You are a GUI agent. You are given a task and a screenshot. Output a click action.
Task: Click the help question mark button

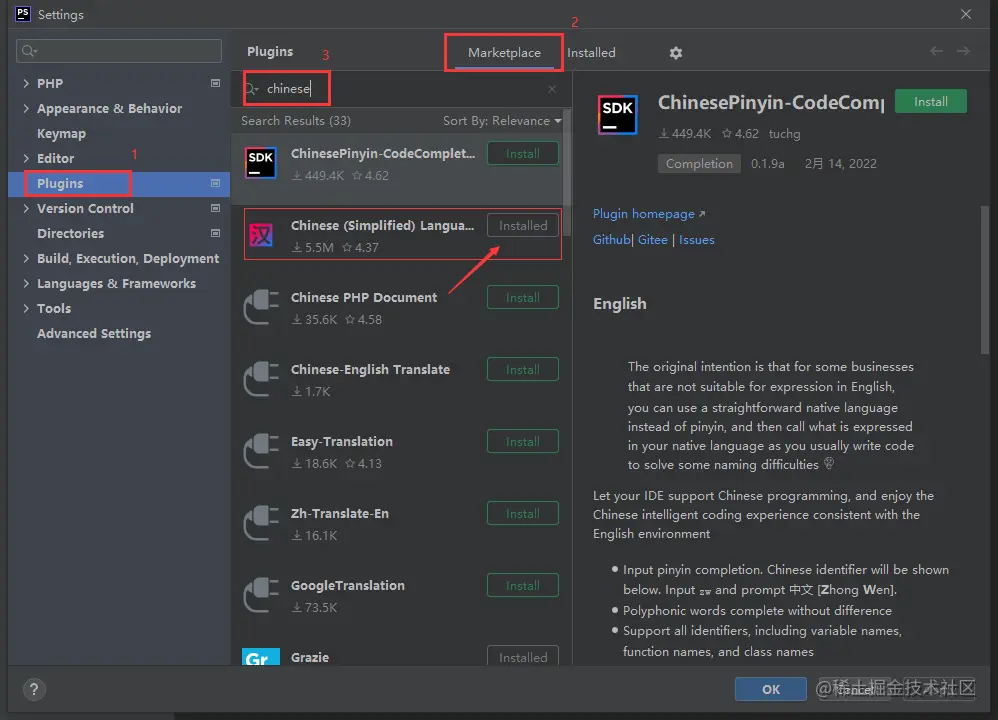click(34, 689)
